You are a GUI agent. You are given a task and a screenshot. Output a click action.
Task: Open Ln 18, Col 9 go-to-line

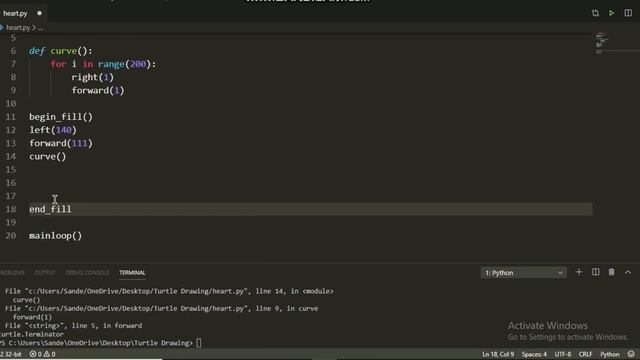[498, 354]
